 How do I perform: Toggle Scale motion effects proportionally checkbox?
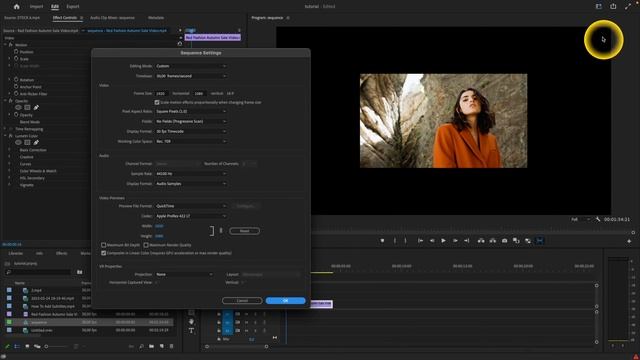tap(157, 102)
